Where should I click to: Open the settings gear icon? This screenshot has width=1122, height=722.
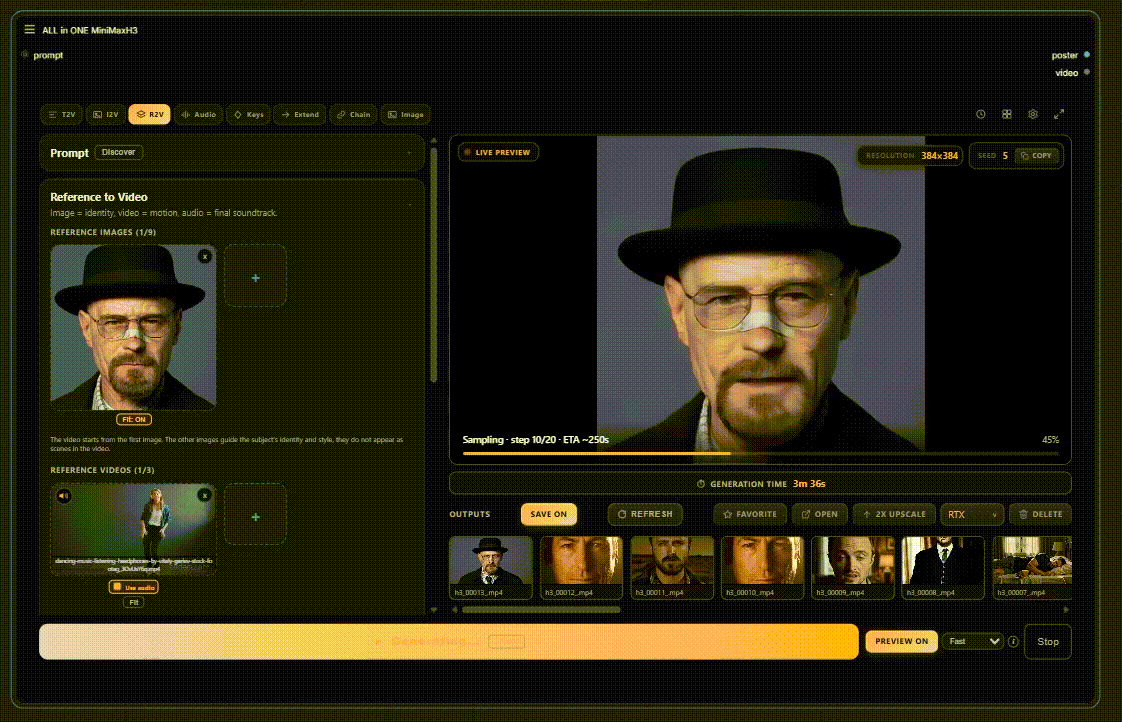1033,114
